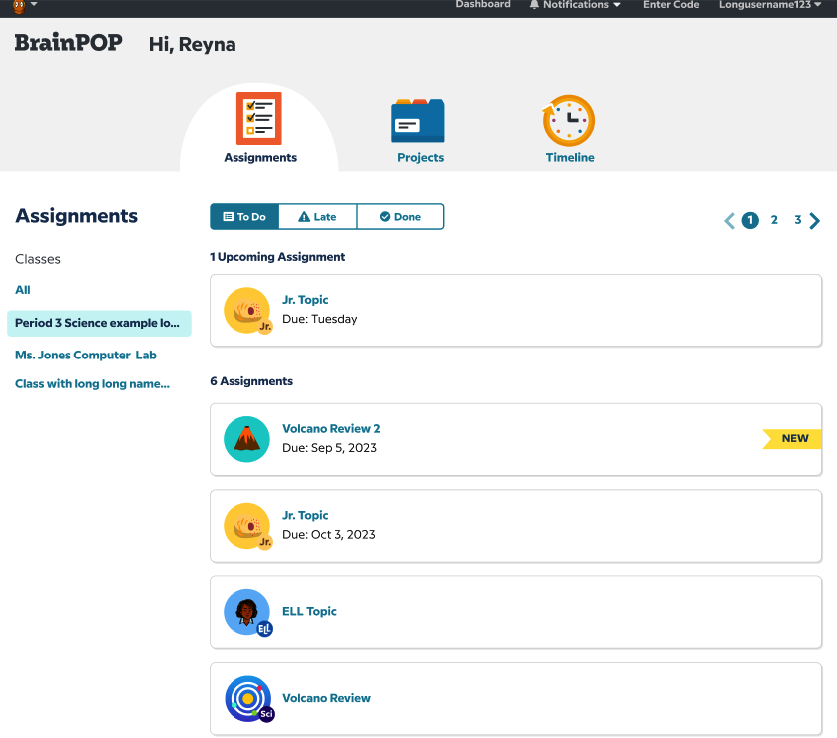Click Enter Code in top bar

pyautogui.click(x=671, y=5)
